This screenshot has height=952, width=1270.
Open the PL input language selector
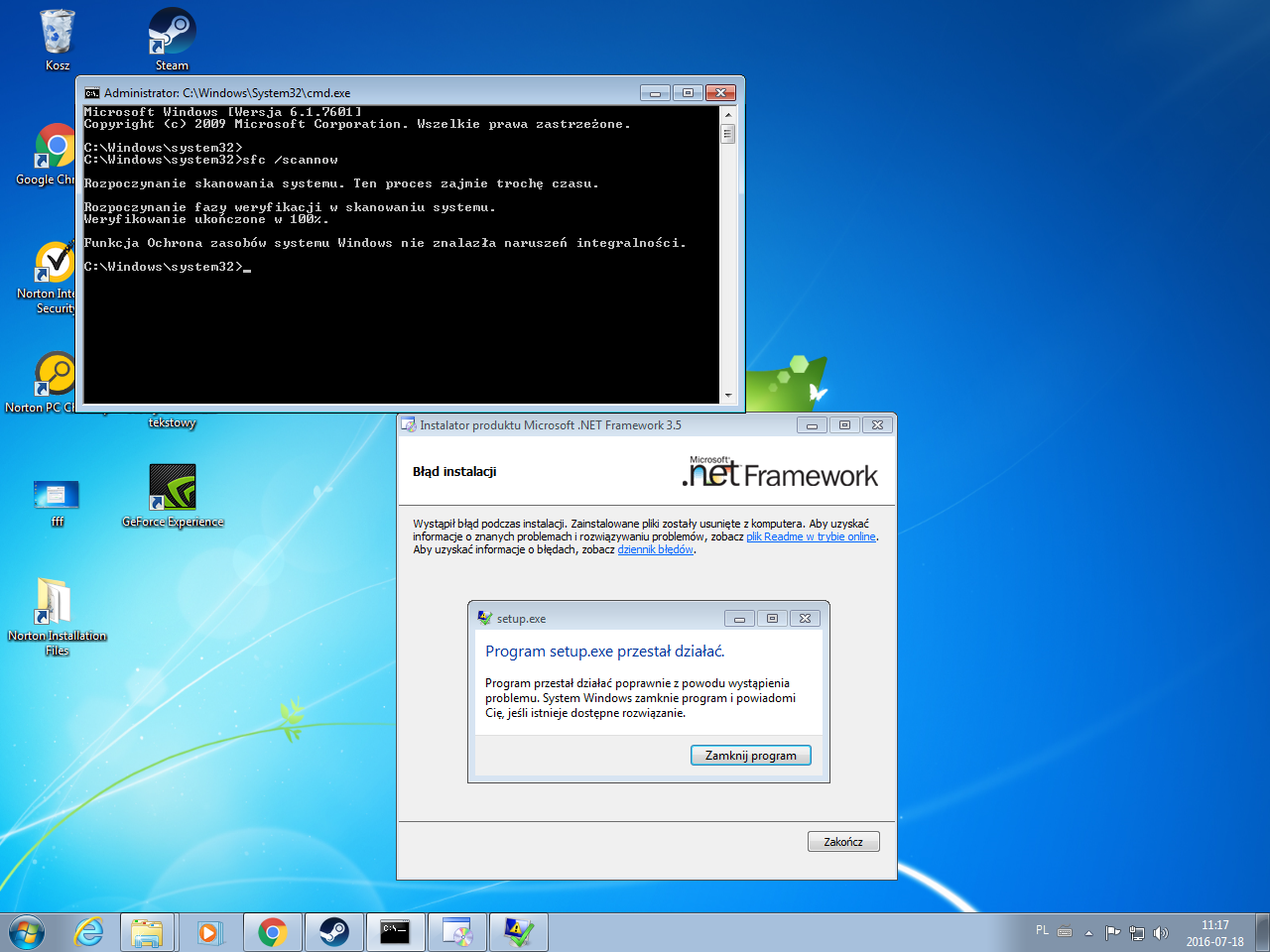pos(1042,930)
